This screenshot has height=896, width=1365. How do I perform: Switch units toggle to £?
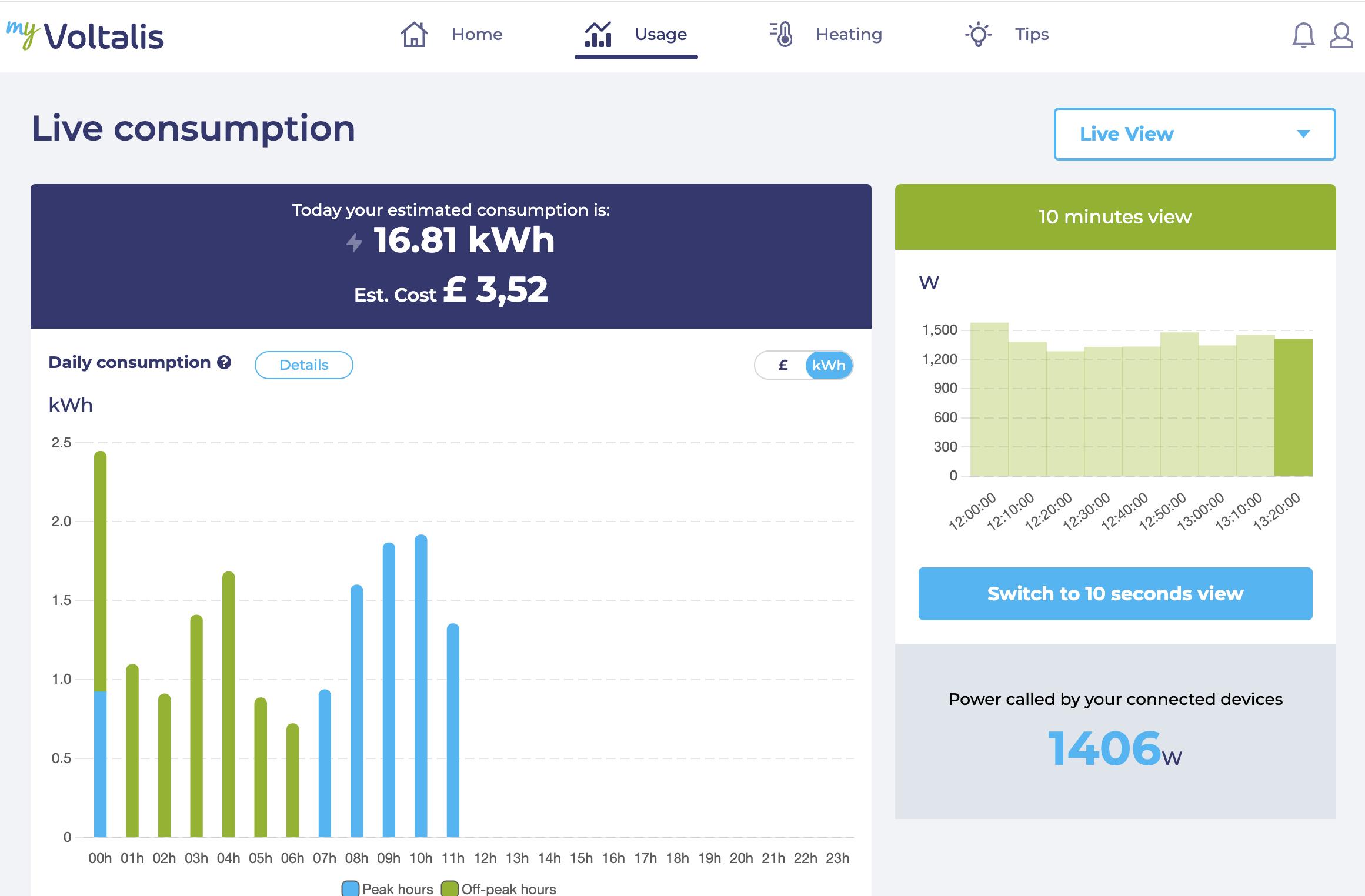click(x=783, y=365)
